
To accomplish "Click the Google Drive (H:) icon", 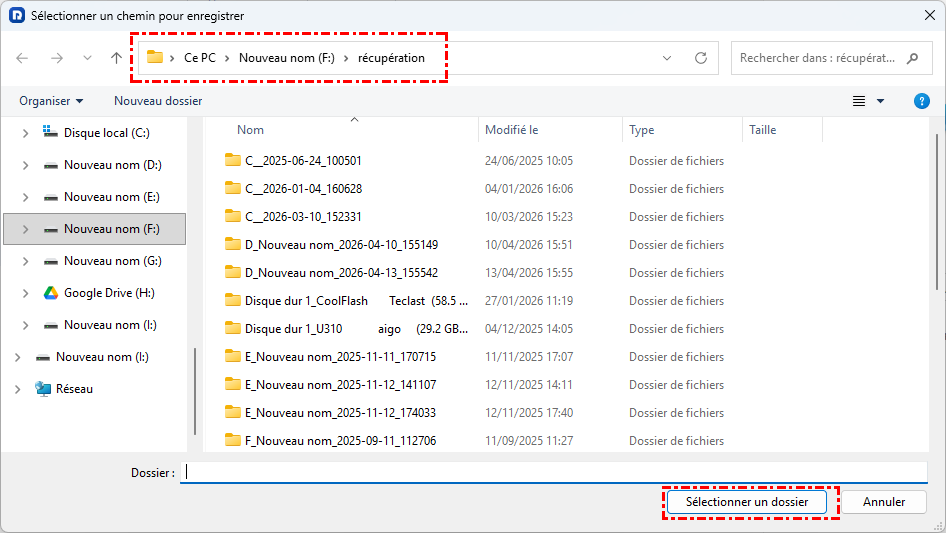I will 51,293.
